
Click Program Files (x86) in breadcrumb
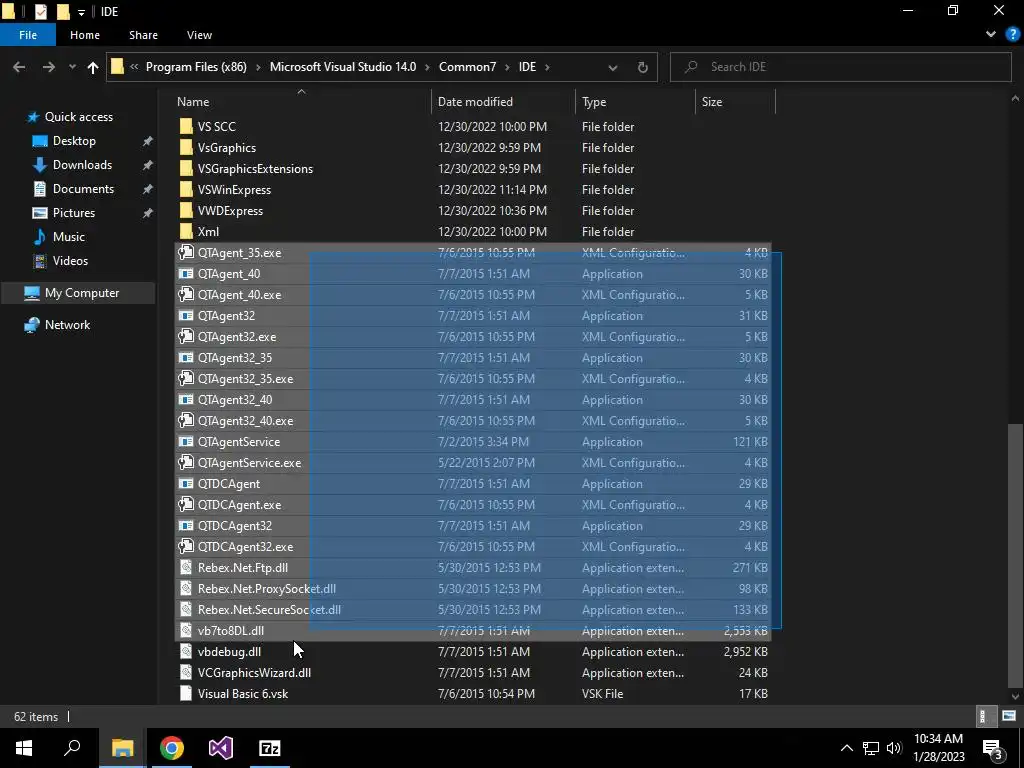tap(196, 67)
